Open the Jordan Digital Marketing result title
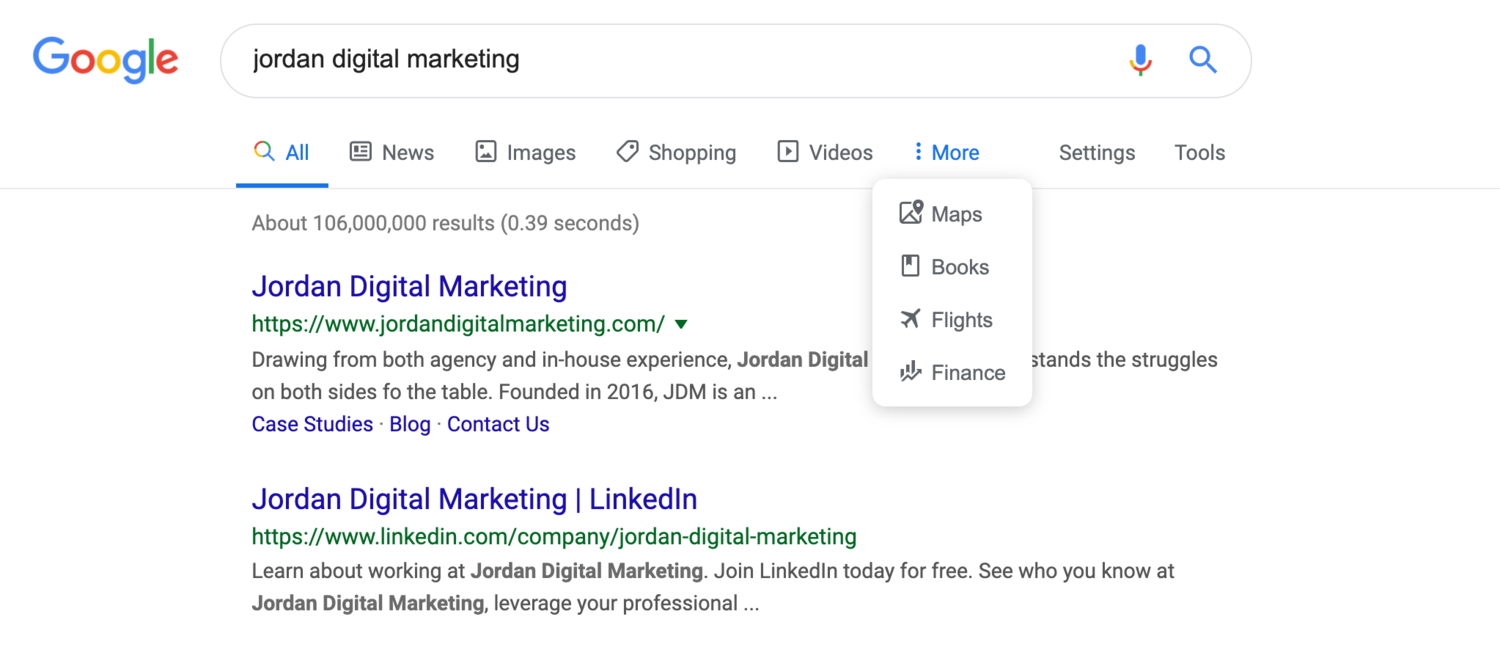 [409, 287]
